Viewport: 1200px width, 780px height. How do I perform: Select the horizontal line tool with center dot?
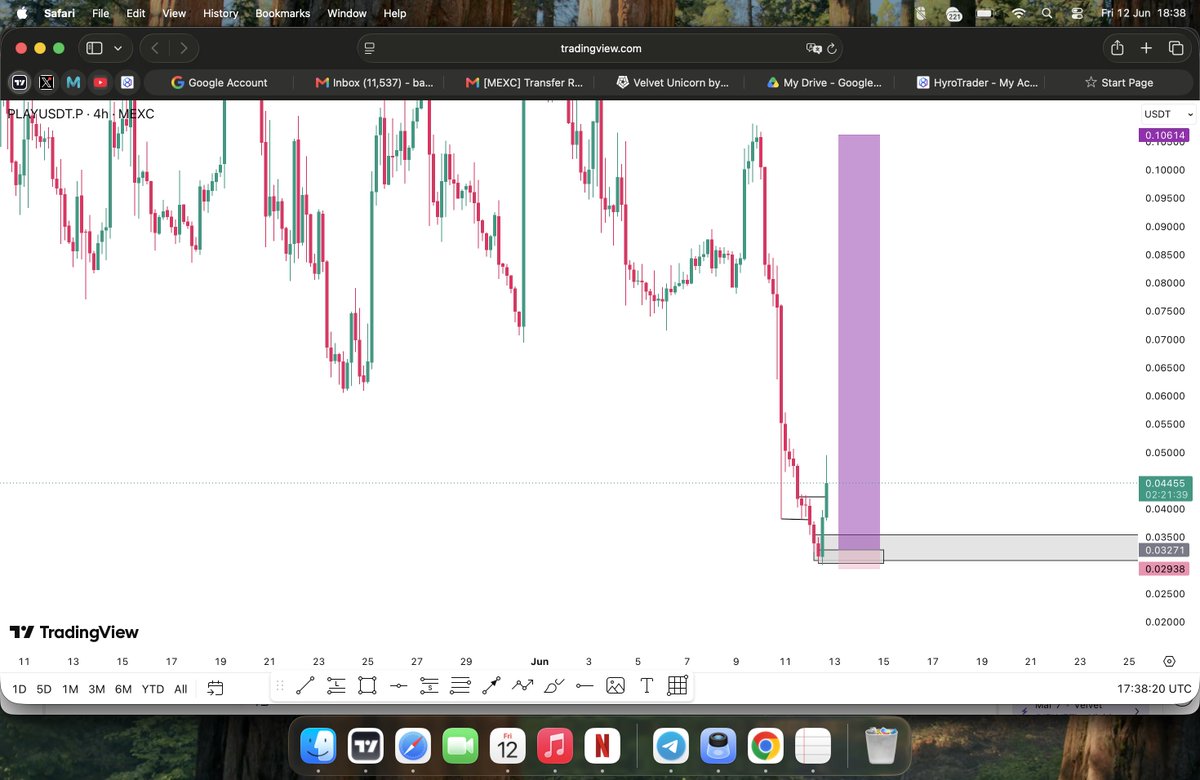398,685
